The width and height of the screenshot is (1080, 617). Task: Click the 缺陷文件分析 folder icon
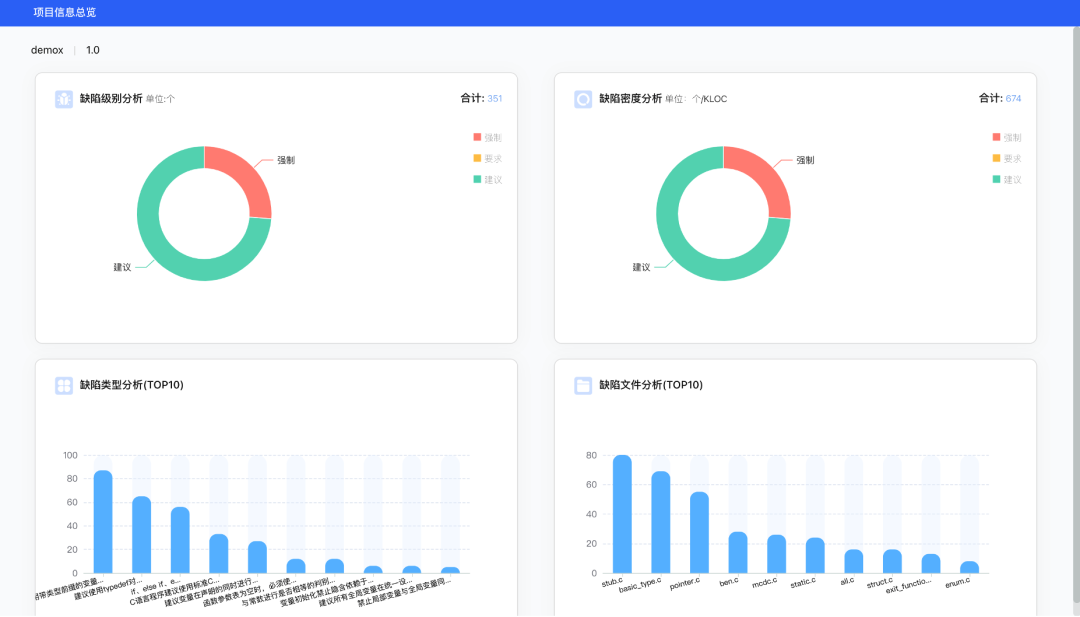click(x=583, y=385)
